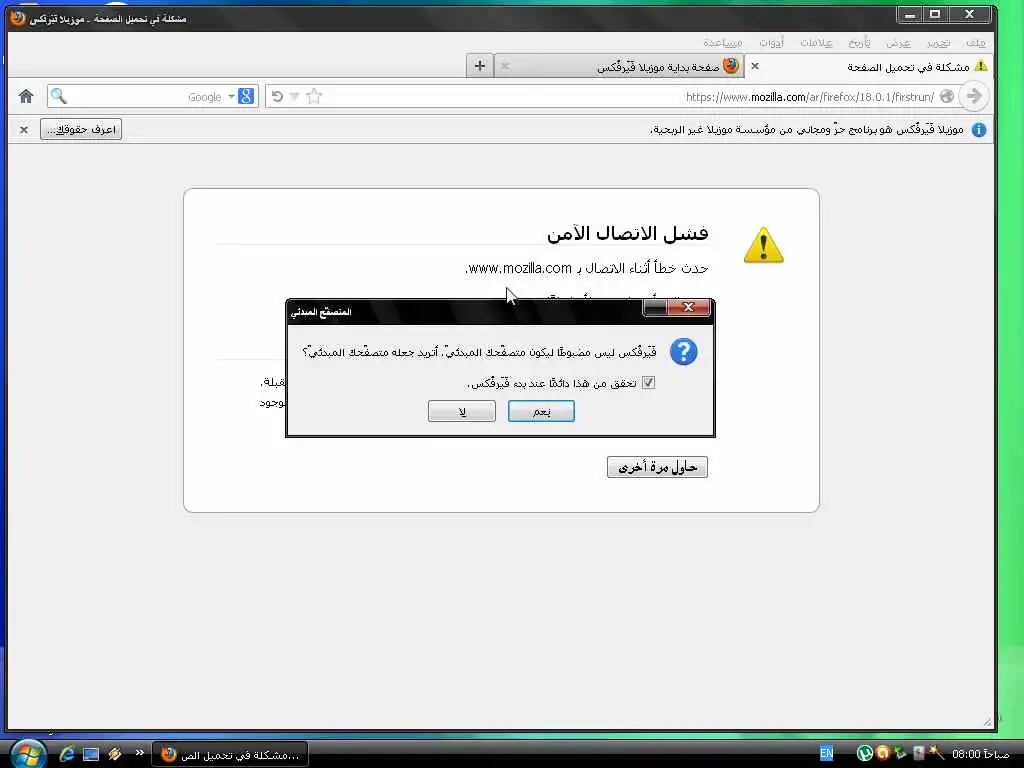Click the uTorrent tray icon
This screenshot has width=1024, height=768.
(x=865, y=754)
